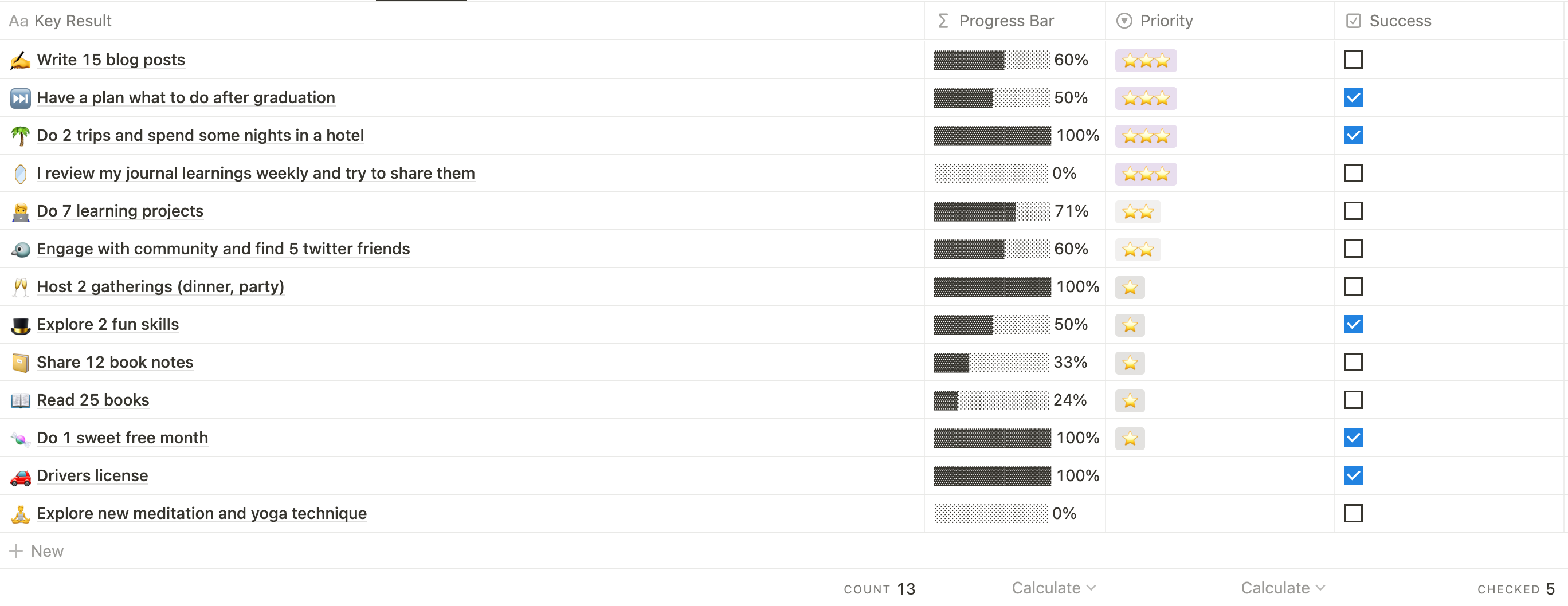Image resolution: width=1568 pixels, height=606 pixels.
Task: Click the palm tree icon for trips row
Action: tap(20, 135)
